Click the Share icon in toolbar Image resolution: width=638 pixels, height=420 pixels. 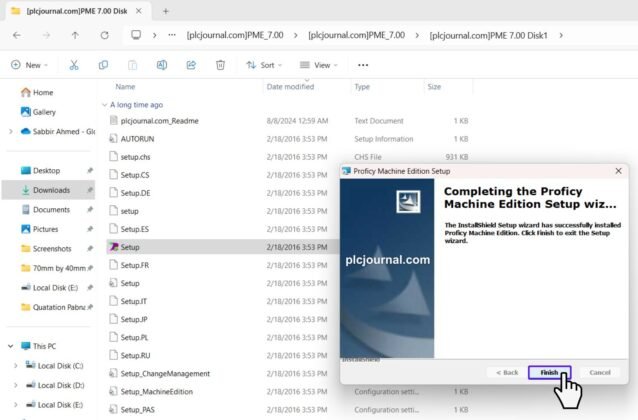191,65
